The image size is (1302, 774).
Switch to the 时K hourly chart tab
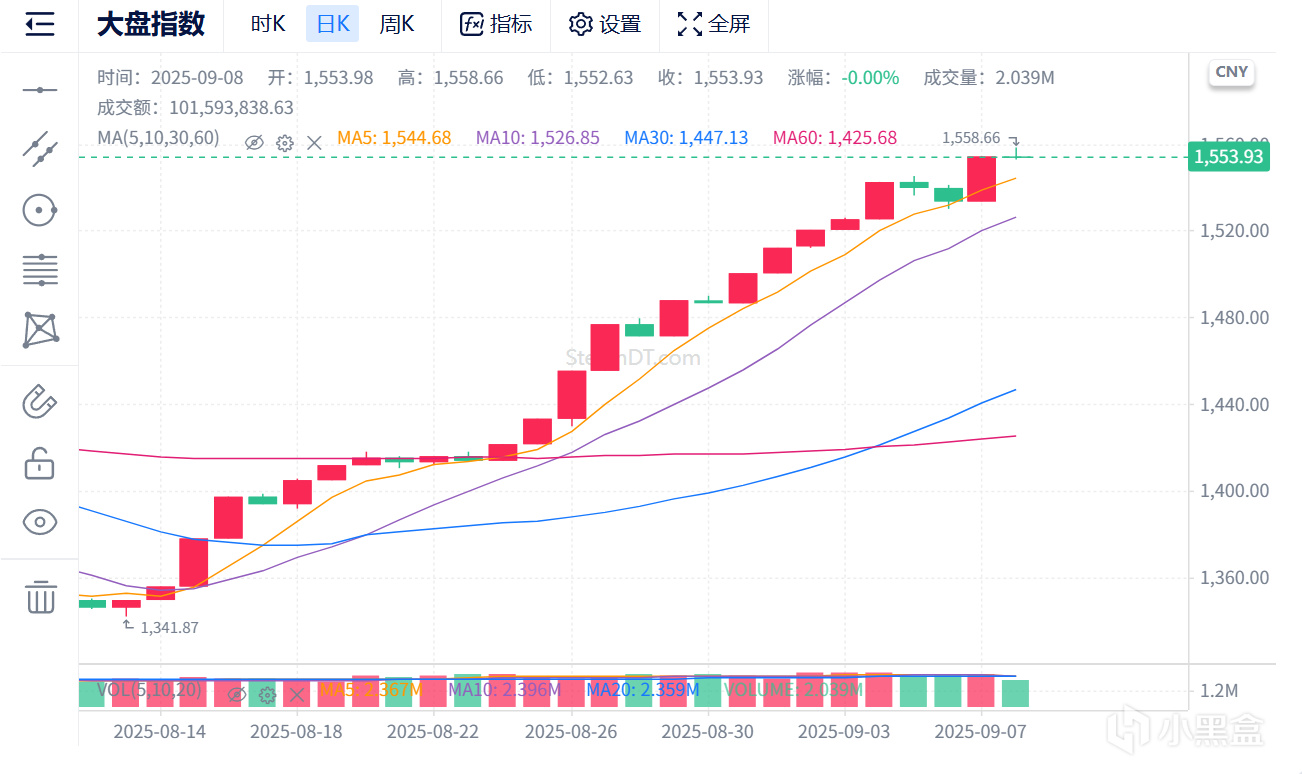[x=268, y=25]
